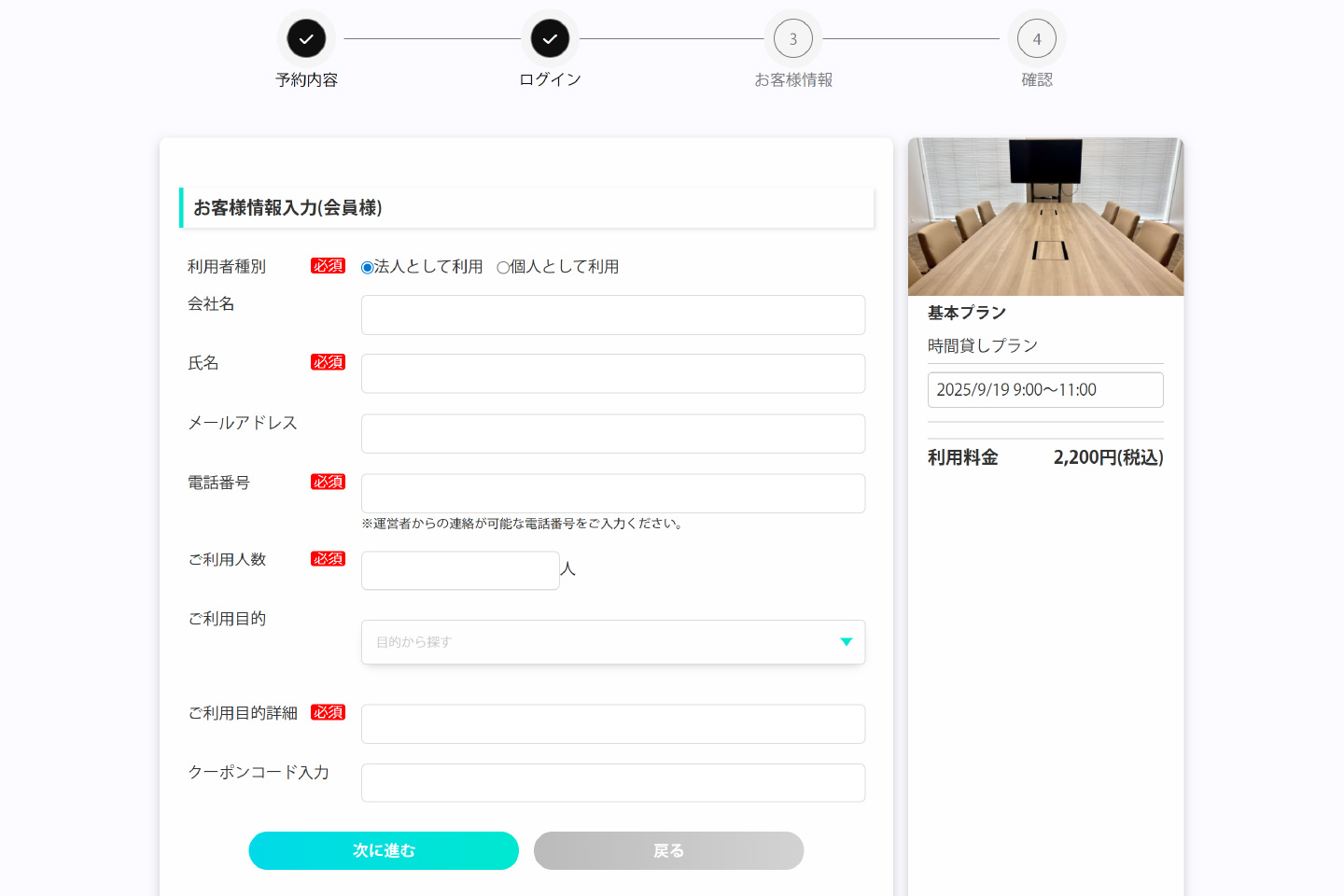Screen dimensions: 1344x896
Task: Click the 戻る button
Action: (x=668, y=850)
